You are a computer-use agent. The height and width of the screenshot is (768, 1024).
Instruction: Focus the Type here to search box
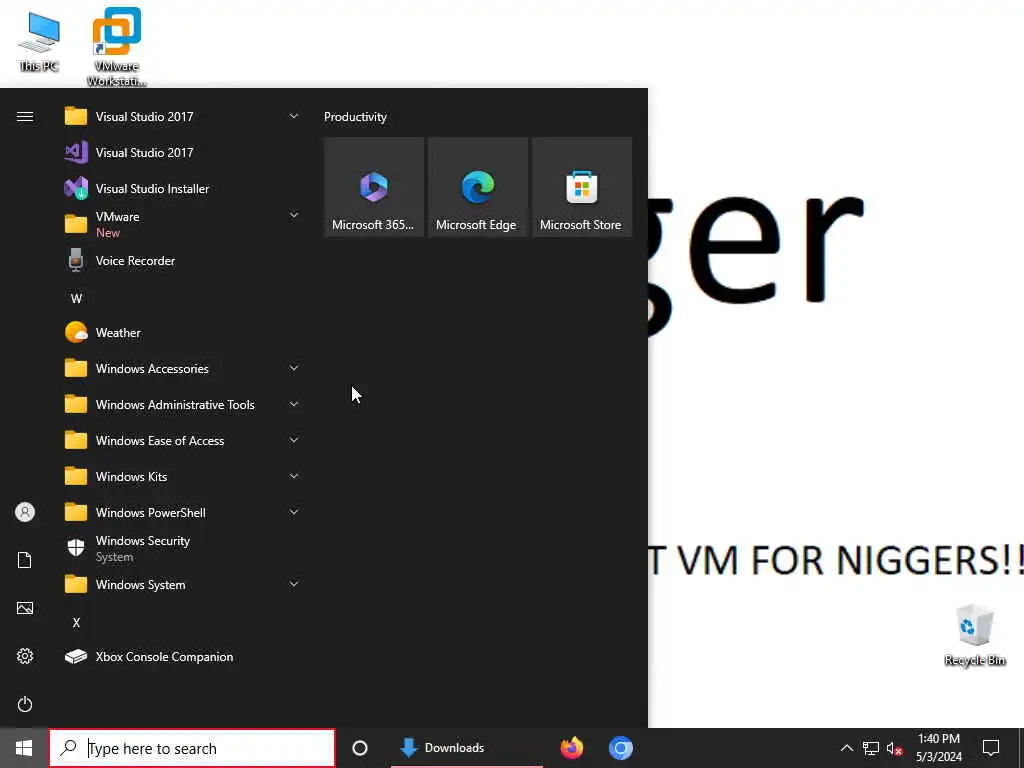pos(192,748)
